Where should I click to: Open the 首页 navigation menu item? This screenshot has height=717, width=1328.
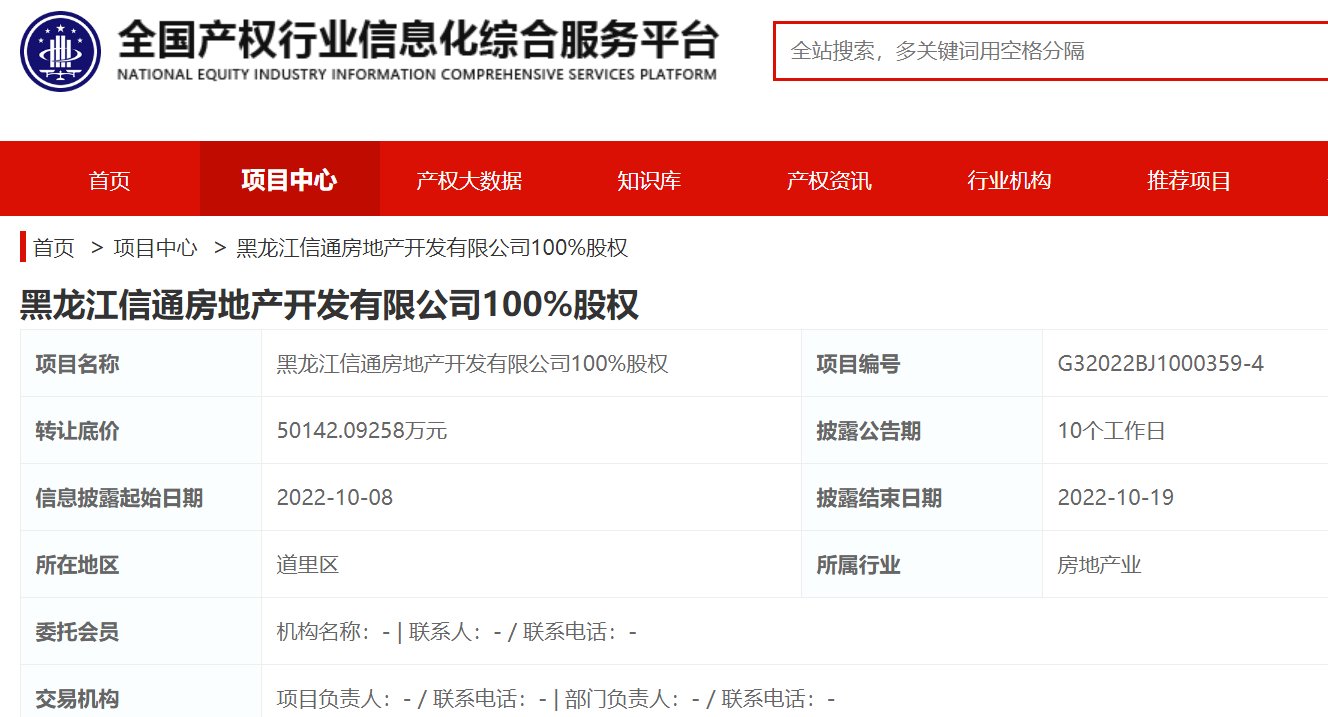[x=109, y=181]
